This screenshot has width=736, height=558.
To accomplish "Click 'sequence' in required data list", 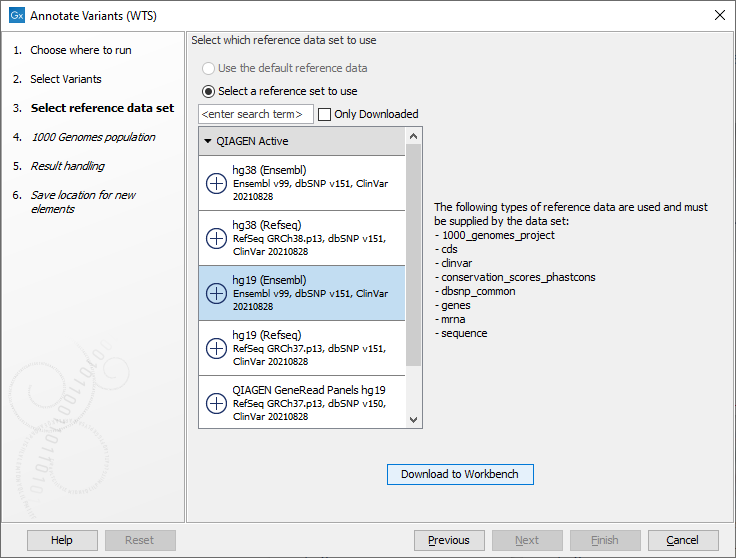I will tap(464, 334).
